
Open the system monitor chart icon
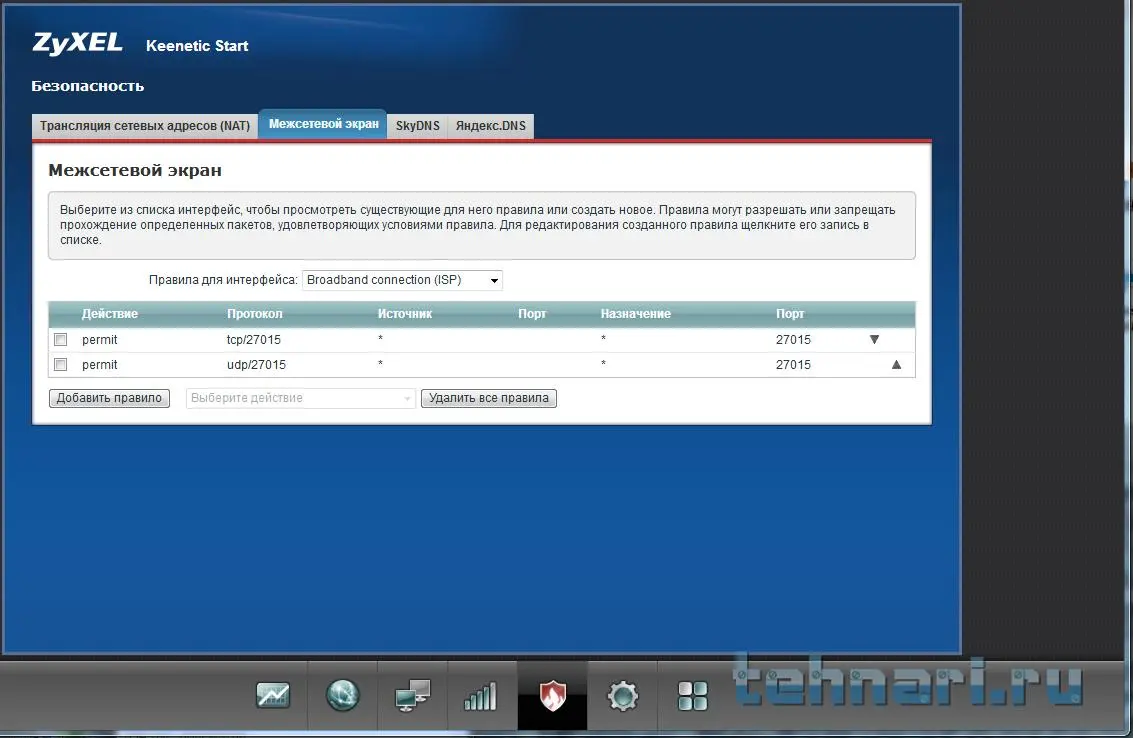point(273,695)
